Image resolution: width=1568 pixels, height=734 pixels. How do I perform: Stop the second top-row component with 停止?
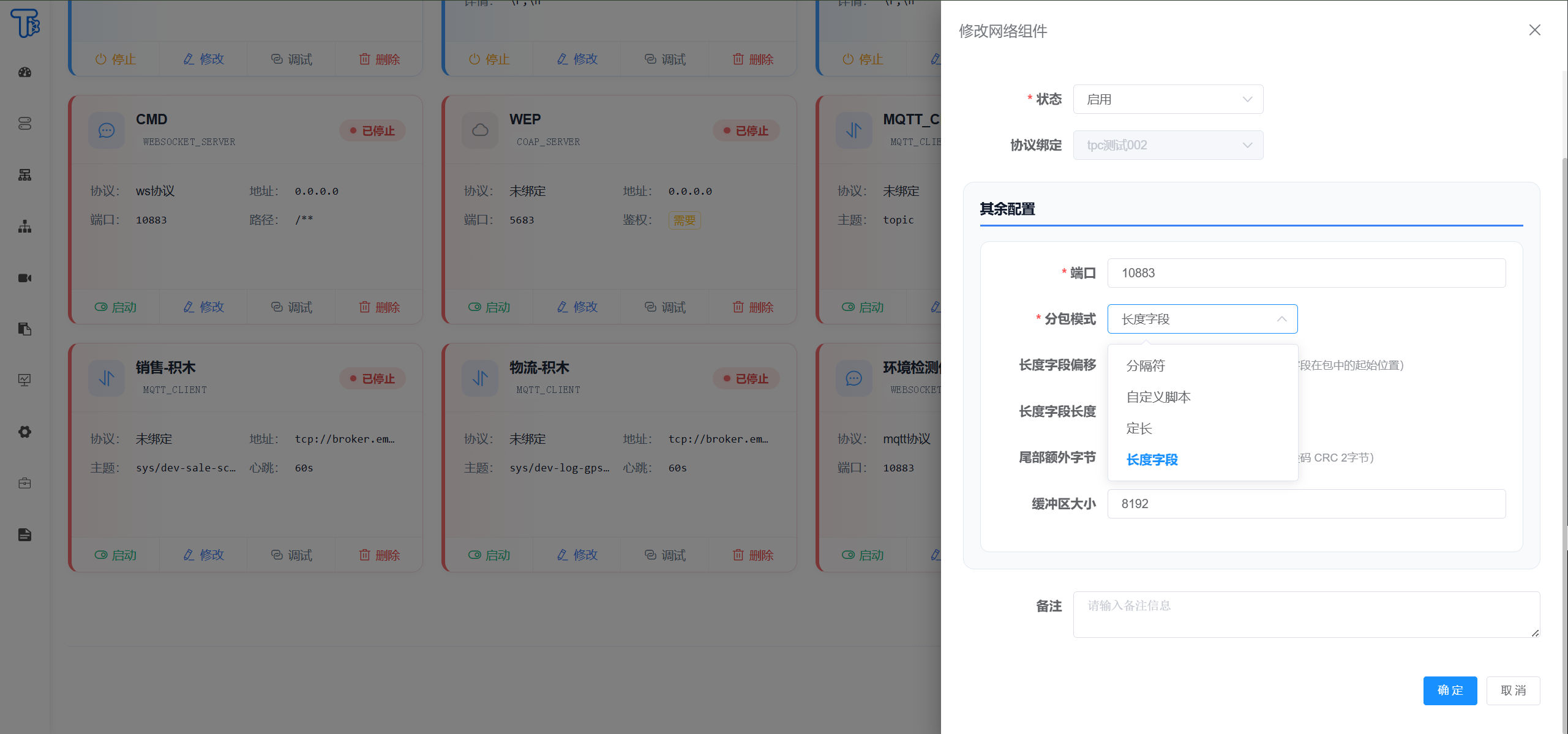tap(489, 59)
